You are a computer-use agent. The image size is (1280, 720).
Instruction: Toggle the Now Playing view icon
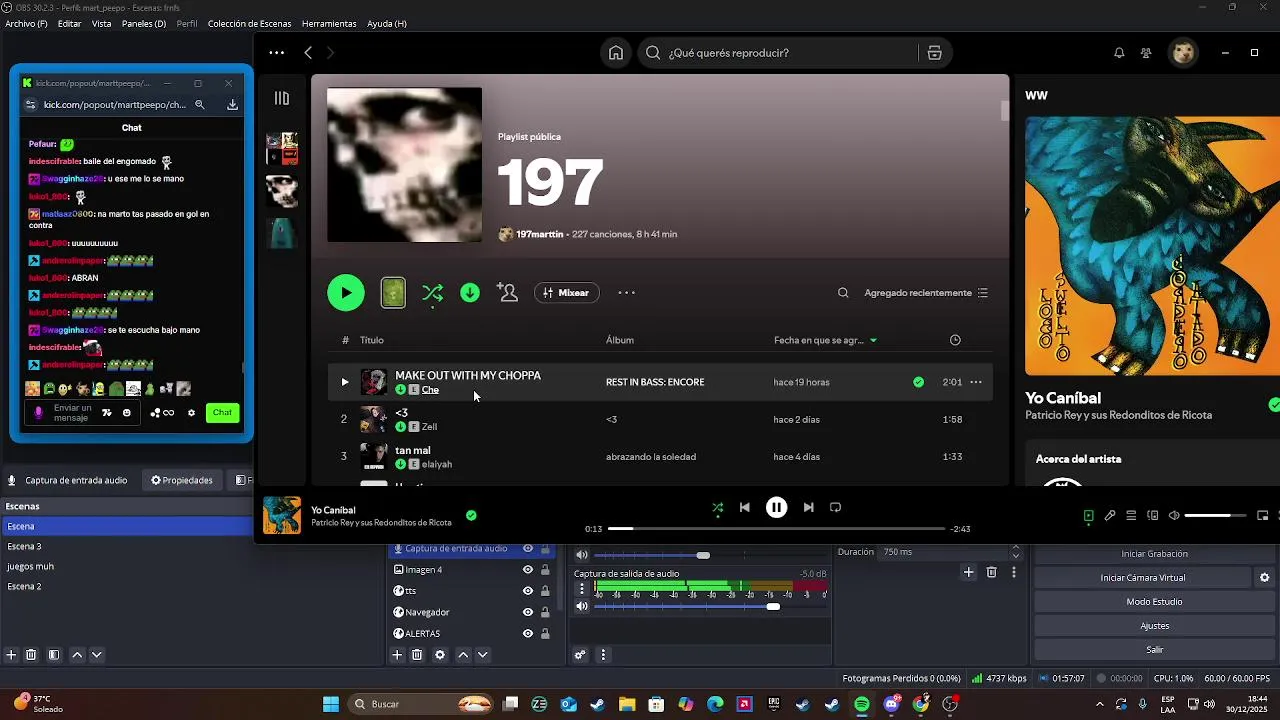(x=1088, y=516)
